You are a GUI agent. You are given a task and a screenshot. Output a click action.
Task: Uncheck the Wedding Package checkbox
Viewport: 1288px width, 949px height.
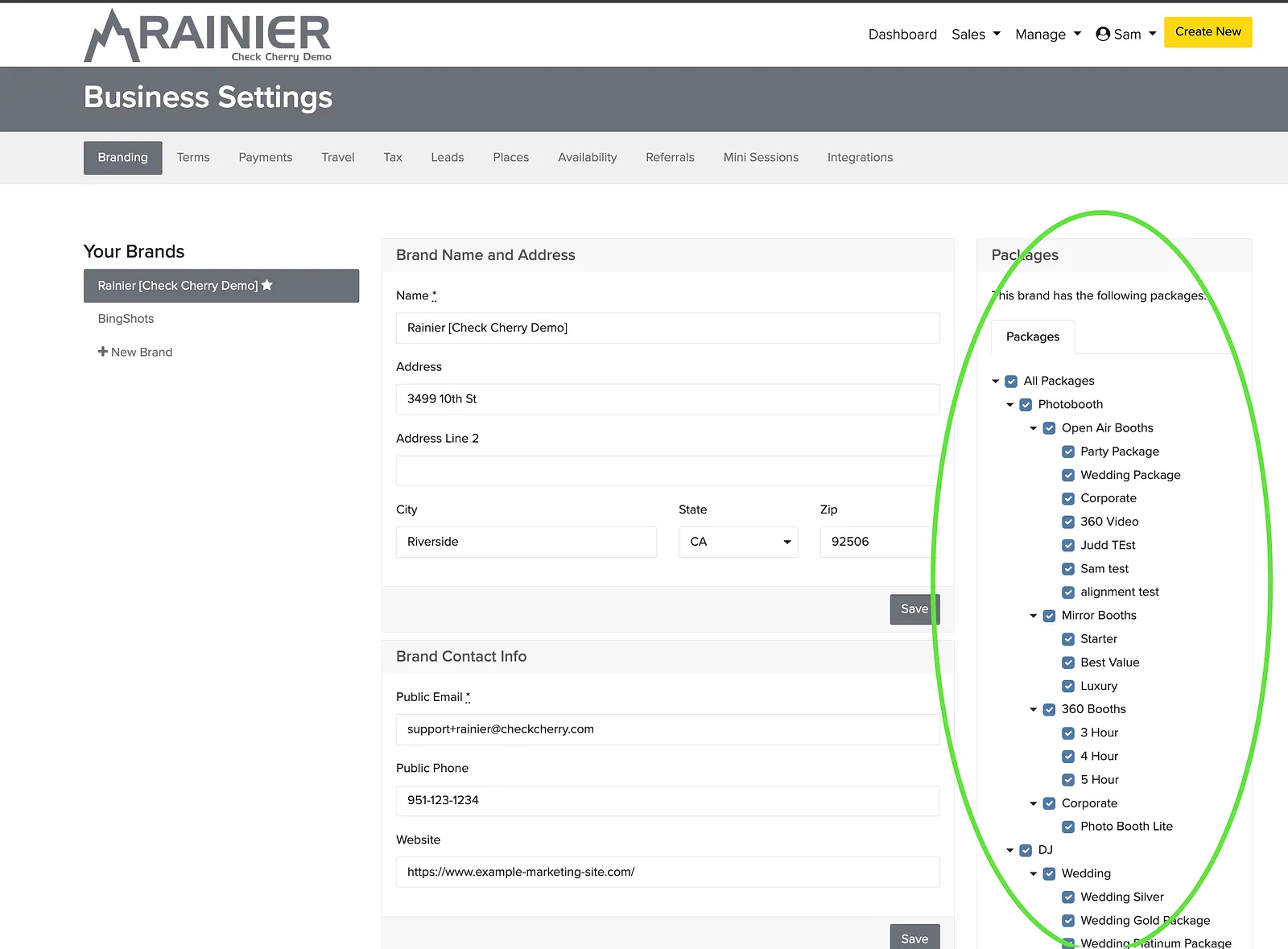point(1068,475)
